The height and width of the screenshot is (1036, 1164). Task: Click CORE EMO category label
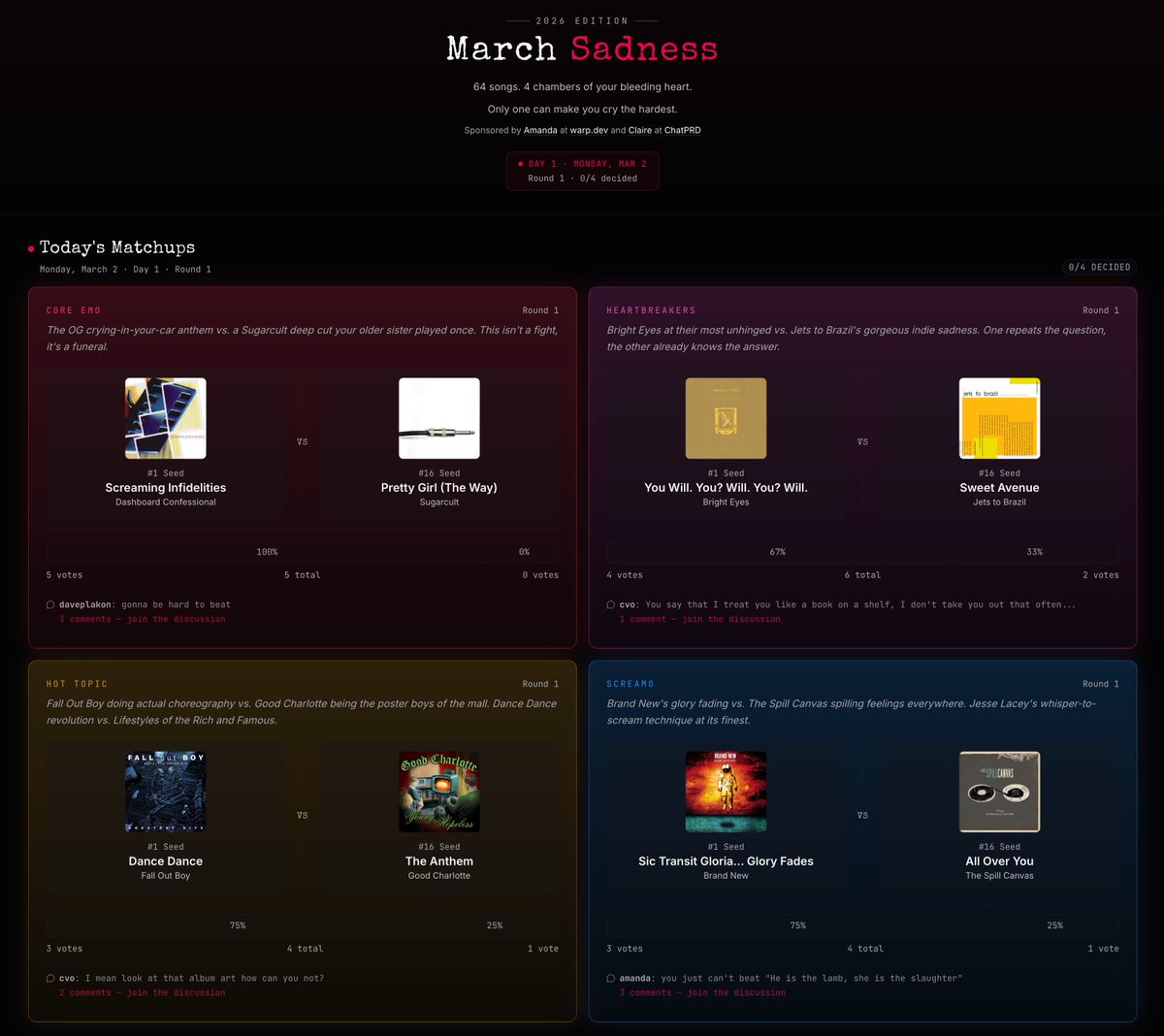(x=74, y=310)
